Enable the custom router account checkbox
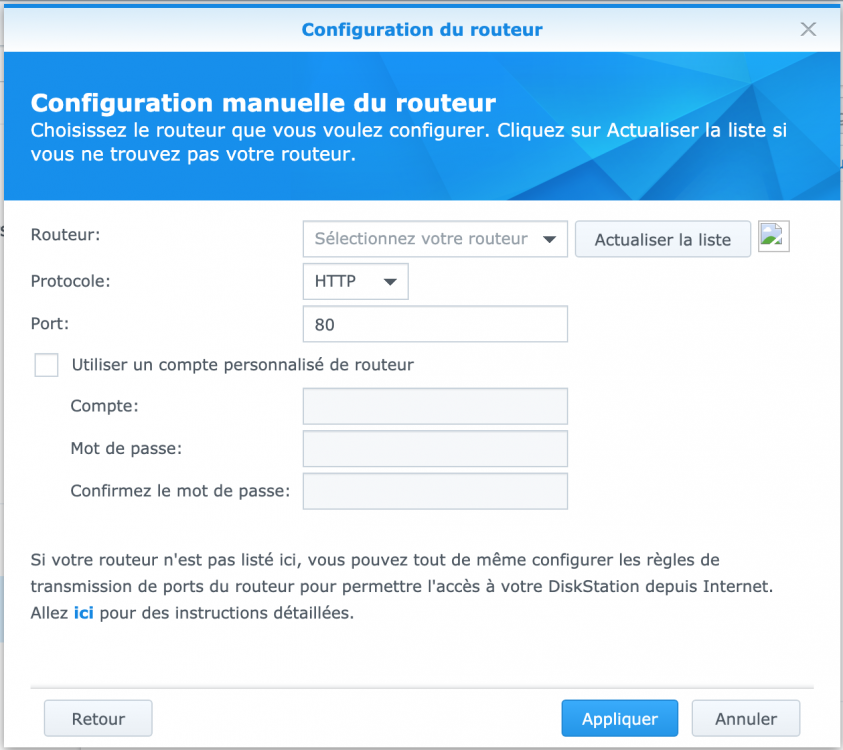This screenshot has width=843, height=750. [47, 365]
